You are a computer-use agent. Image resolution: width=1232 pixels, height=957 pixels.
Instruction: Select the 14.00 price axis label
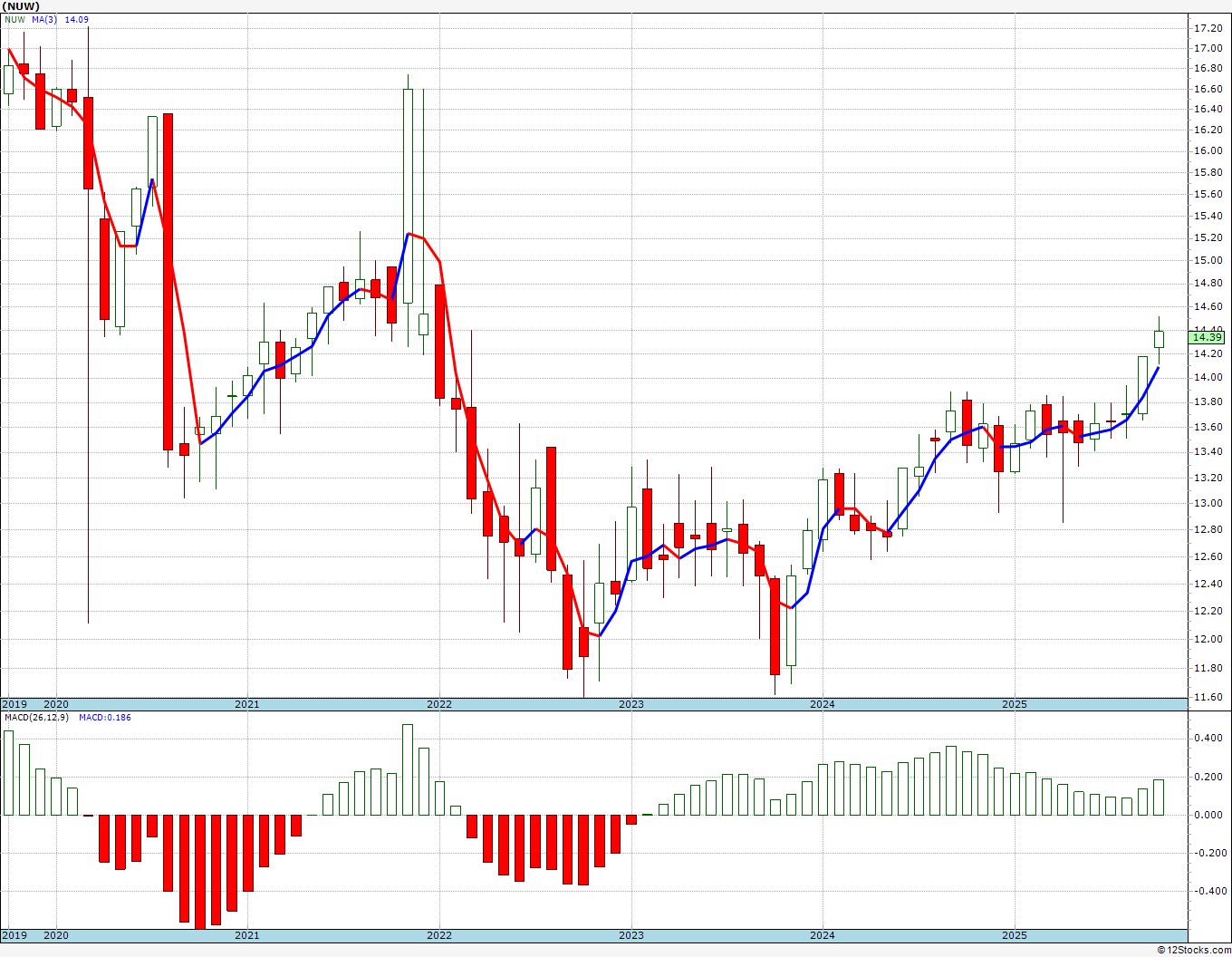pos(1208,377)
